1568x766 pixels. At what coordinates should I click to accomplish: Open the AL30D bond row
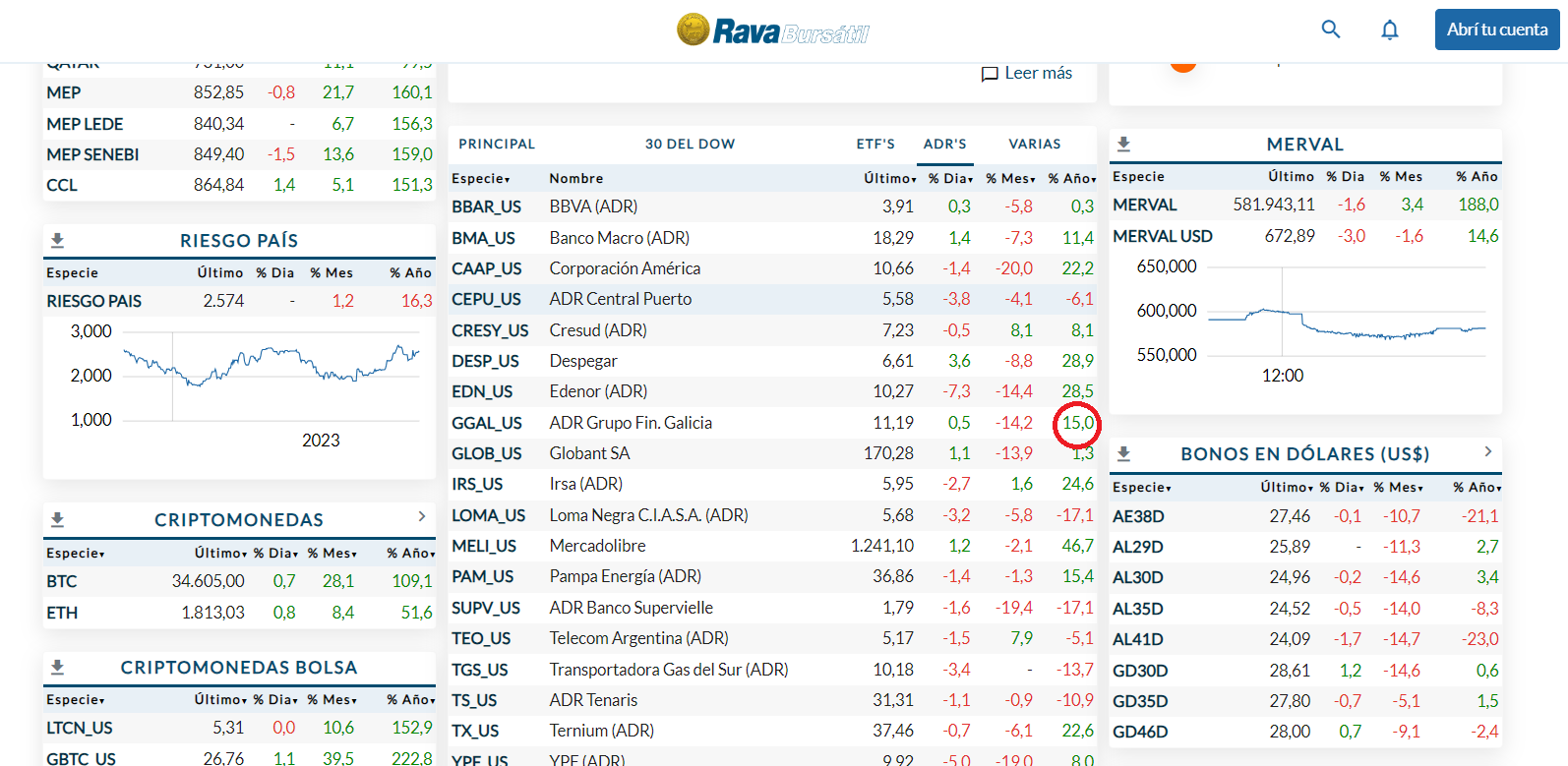(1305, 577)
